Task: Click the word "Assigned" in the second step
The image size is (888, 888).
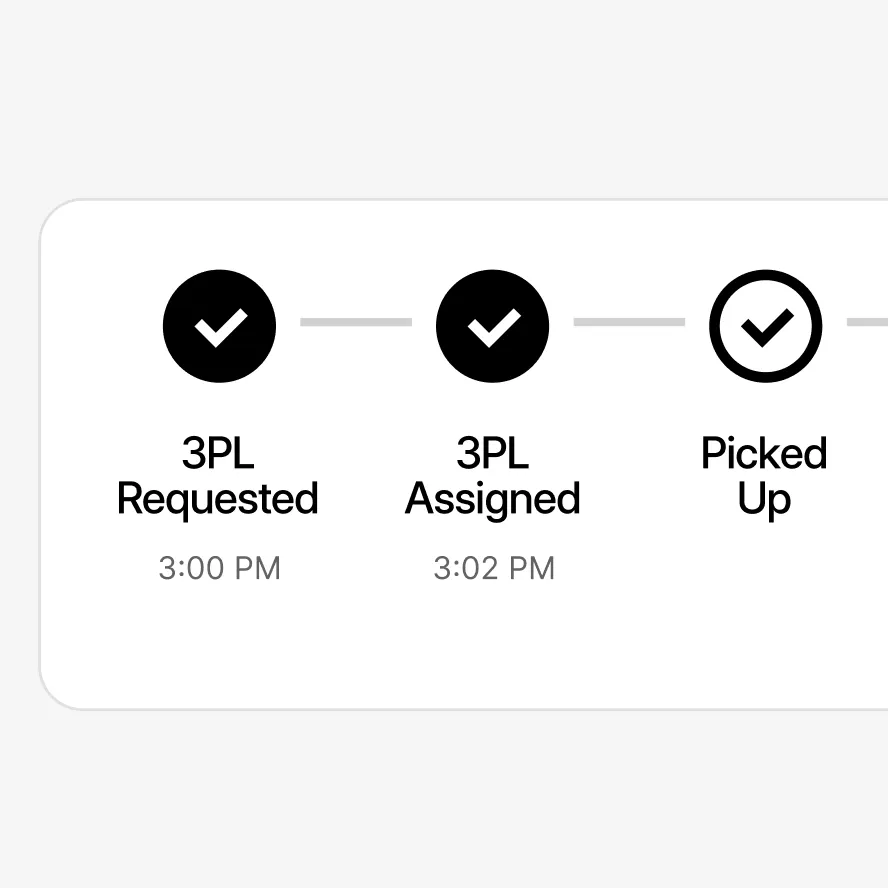Action: point(492,499)
